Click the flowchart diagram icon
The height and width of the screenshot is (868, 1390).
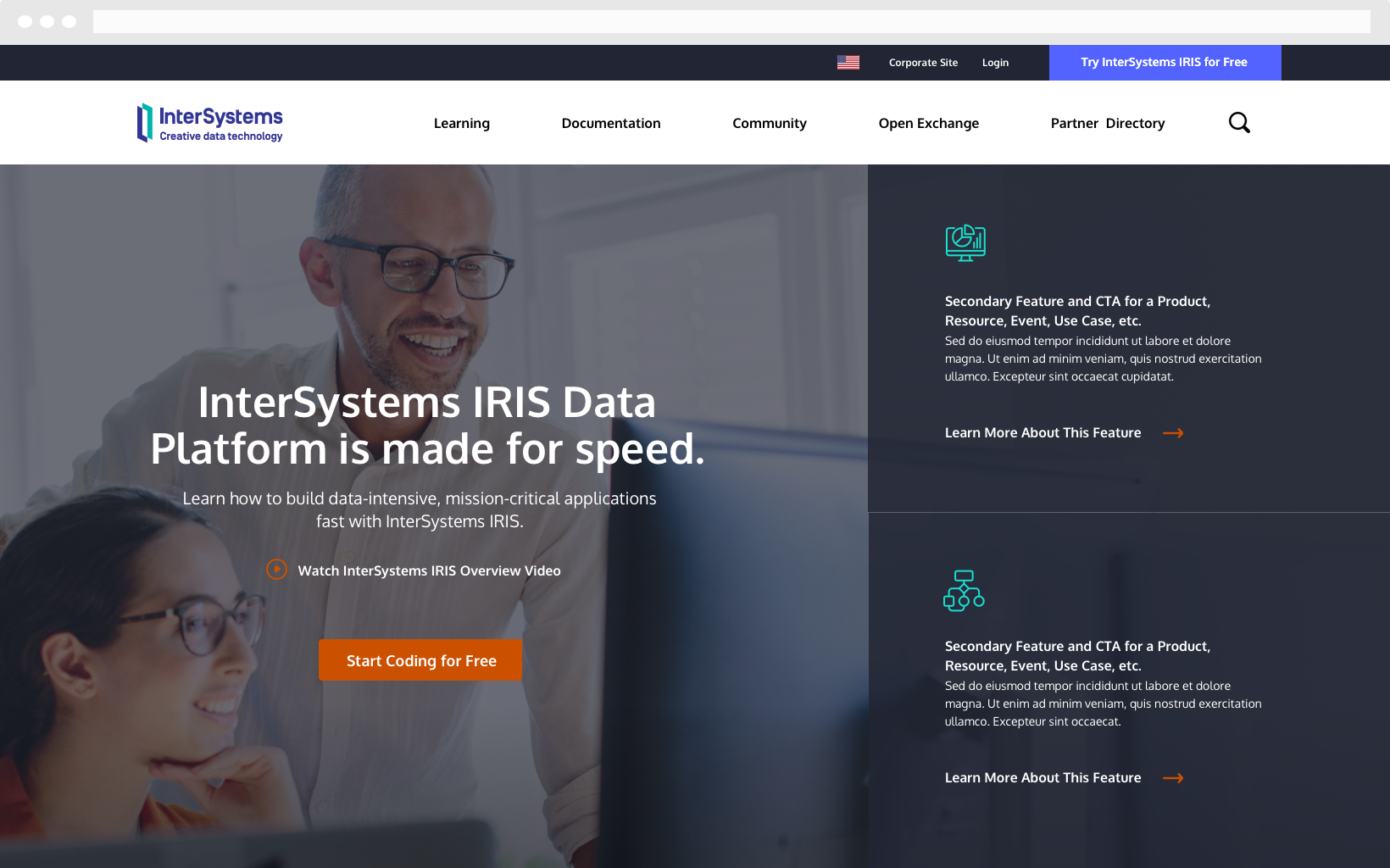pyautogui.click(x=964, y=591)
